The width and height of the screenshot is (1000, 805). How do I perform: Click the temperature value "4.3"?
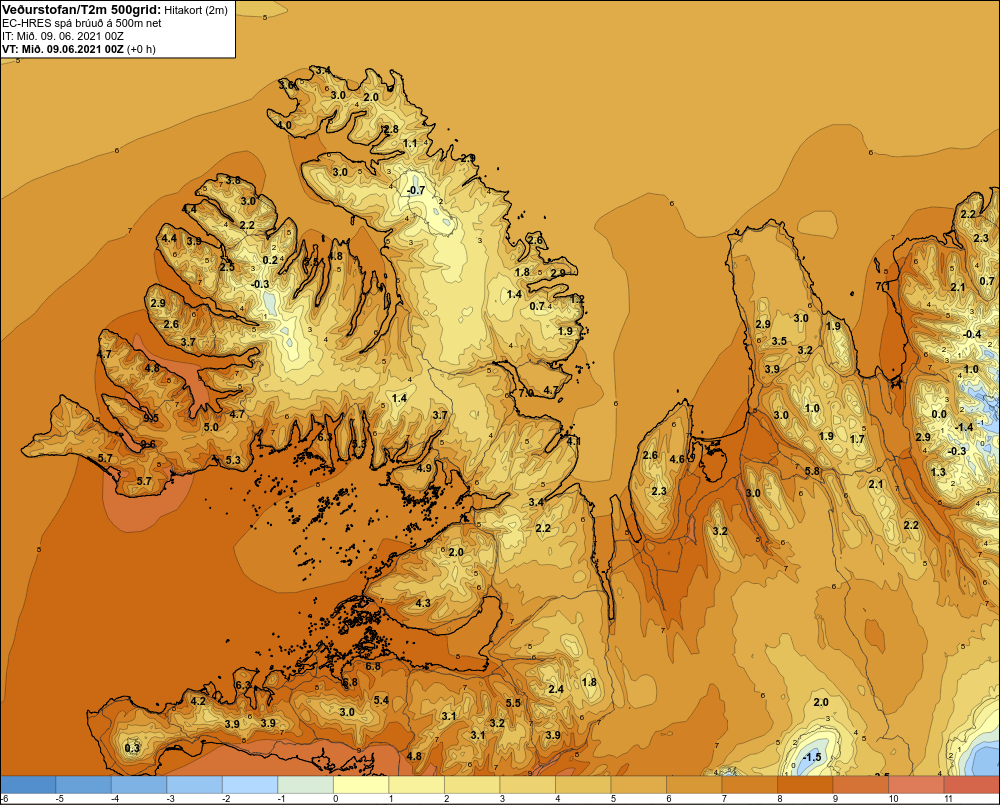point(423,603)
